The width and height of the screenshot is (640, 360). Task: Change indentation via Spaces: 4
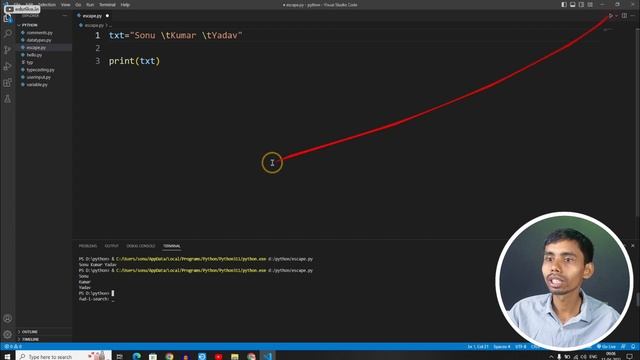point(502,347)
